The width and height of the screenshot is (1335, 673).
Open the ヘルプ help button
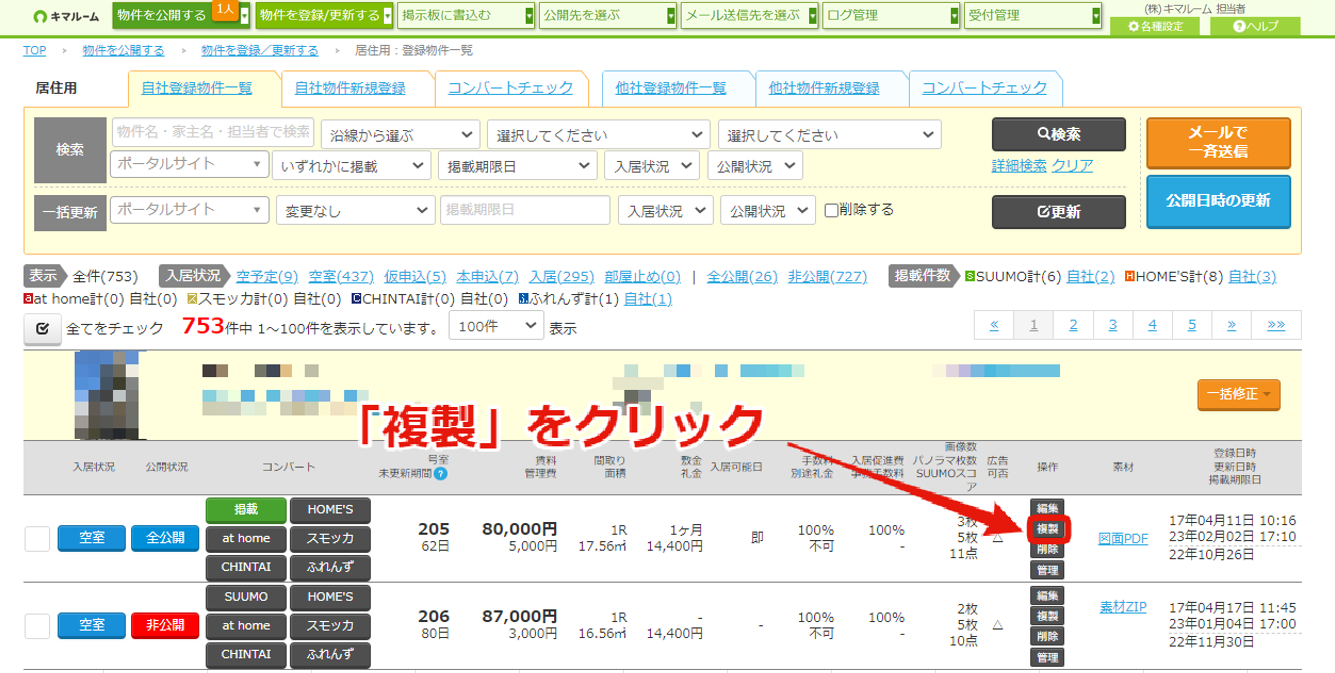1255,26
